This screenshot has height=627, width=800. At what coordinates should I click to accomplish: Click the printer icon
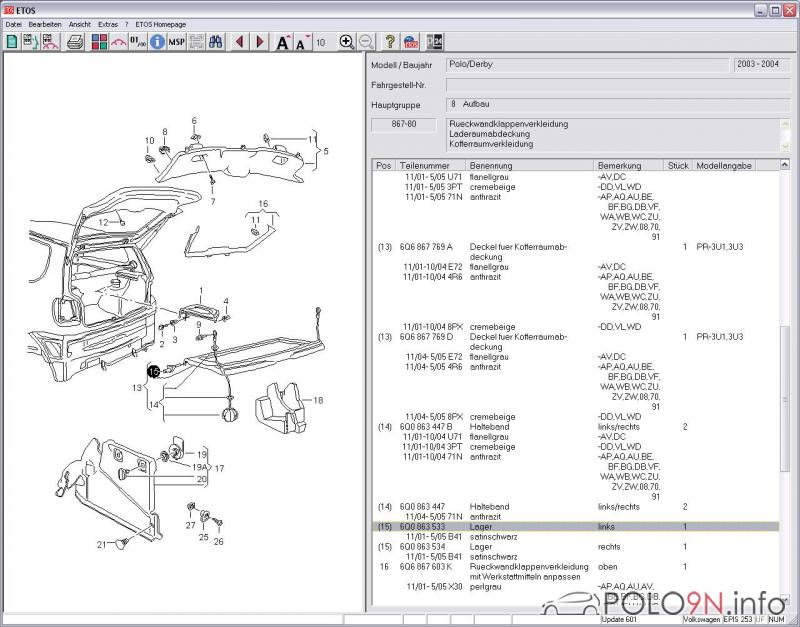pyautogui.click(x=74, y=42)
